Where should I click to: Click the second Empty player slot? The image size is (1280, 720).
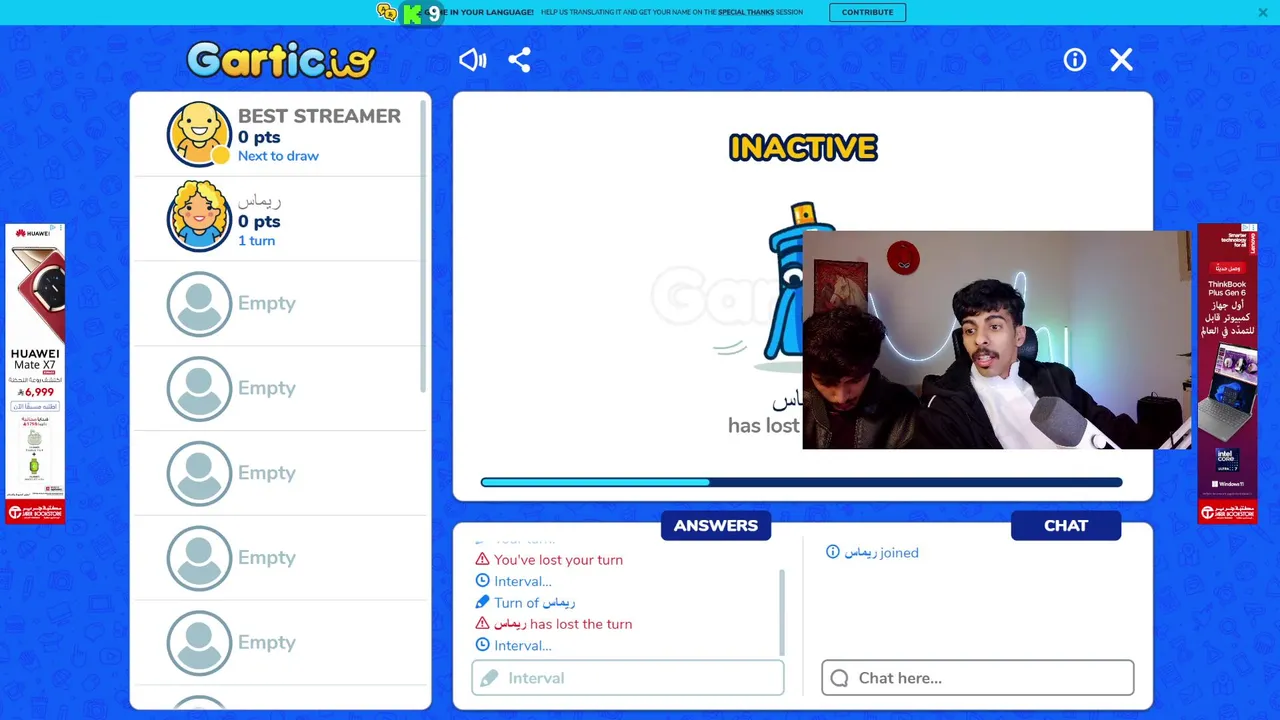(281, 388)
